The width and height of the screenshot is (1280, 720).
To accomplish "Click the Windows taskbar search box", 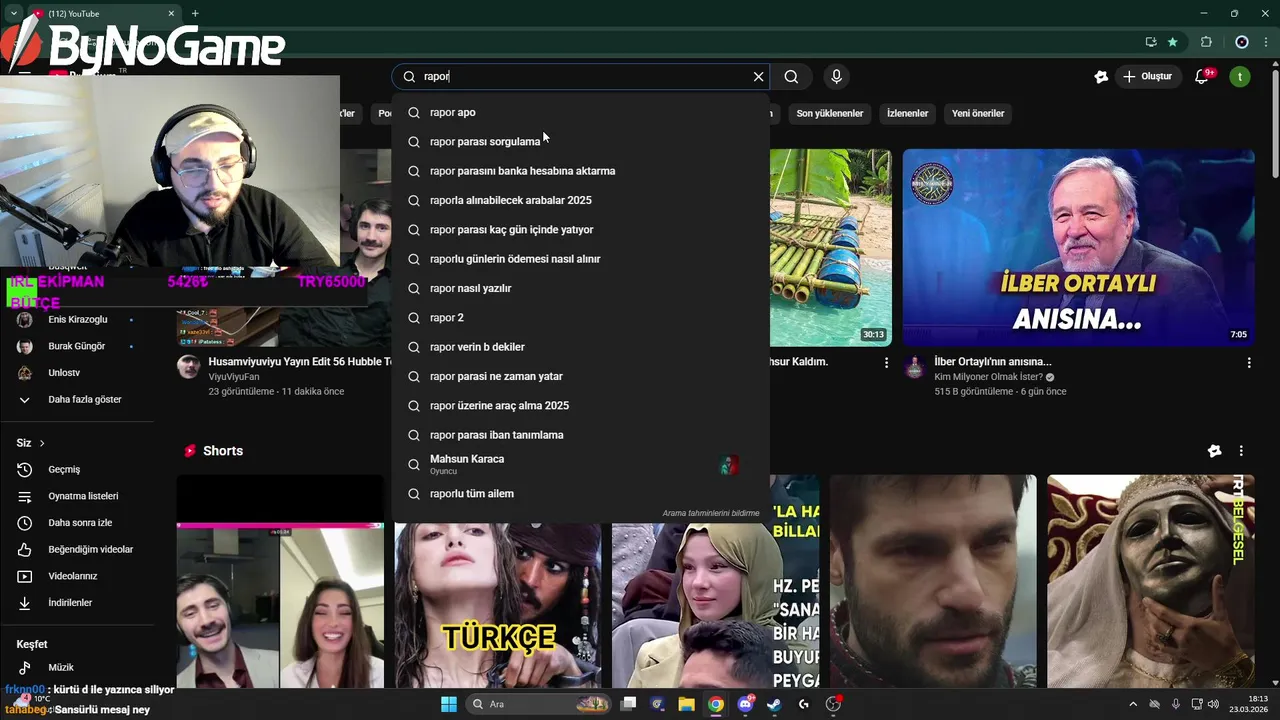I will (x=538, y=704).
